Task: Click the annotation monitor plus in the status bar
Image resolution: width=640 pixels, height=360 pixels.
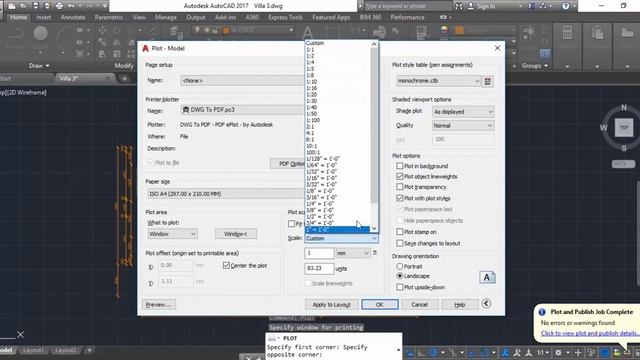Action: pyautogui.click(x=578, y=352)
